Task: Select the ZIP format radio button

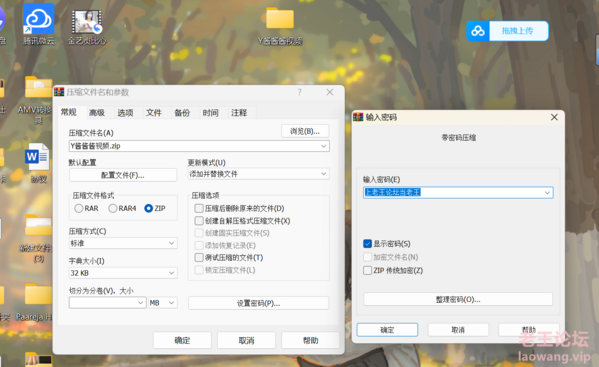Action: 149,209
